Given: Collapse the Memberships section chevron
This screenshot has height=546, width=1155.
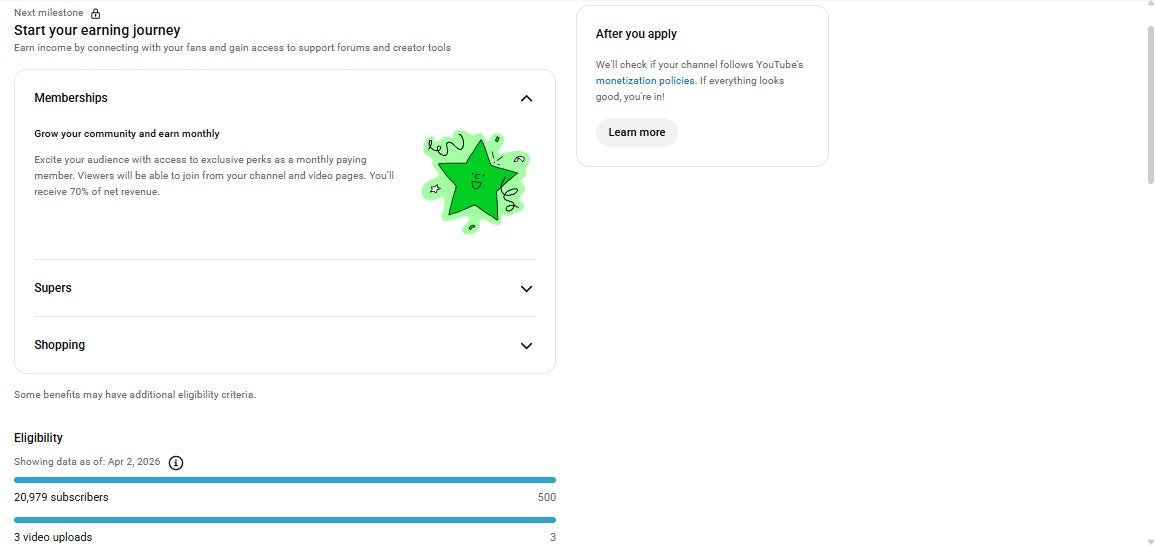Looking at the screenshot, I should click(x=526, y=98).
